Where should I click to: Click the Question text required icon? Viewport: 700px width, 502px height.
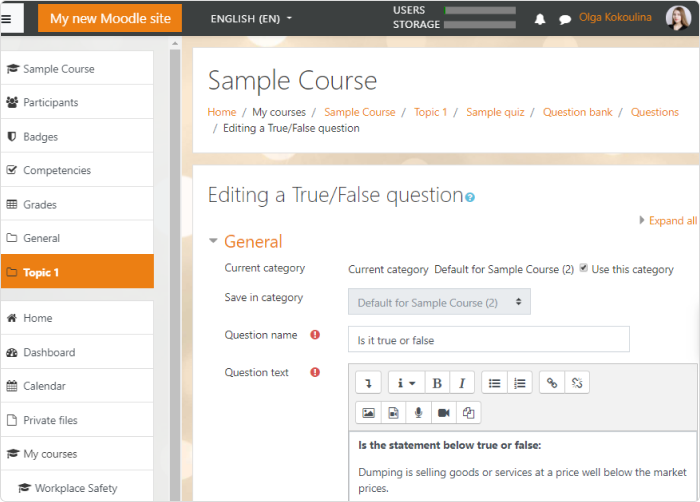[315, 372]
